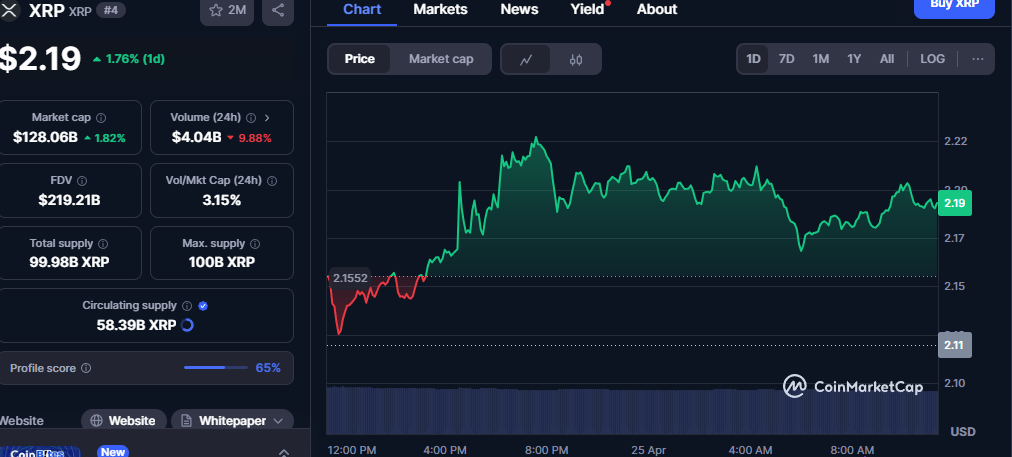Image resolution: width=1012 pixels, height=457 pixels.
Task: Open the FDV info icon
Action: coord(82,181)
